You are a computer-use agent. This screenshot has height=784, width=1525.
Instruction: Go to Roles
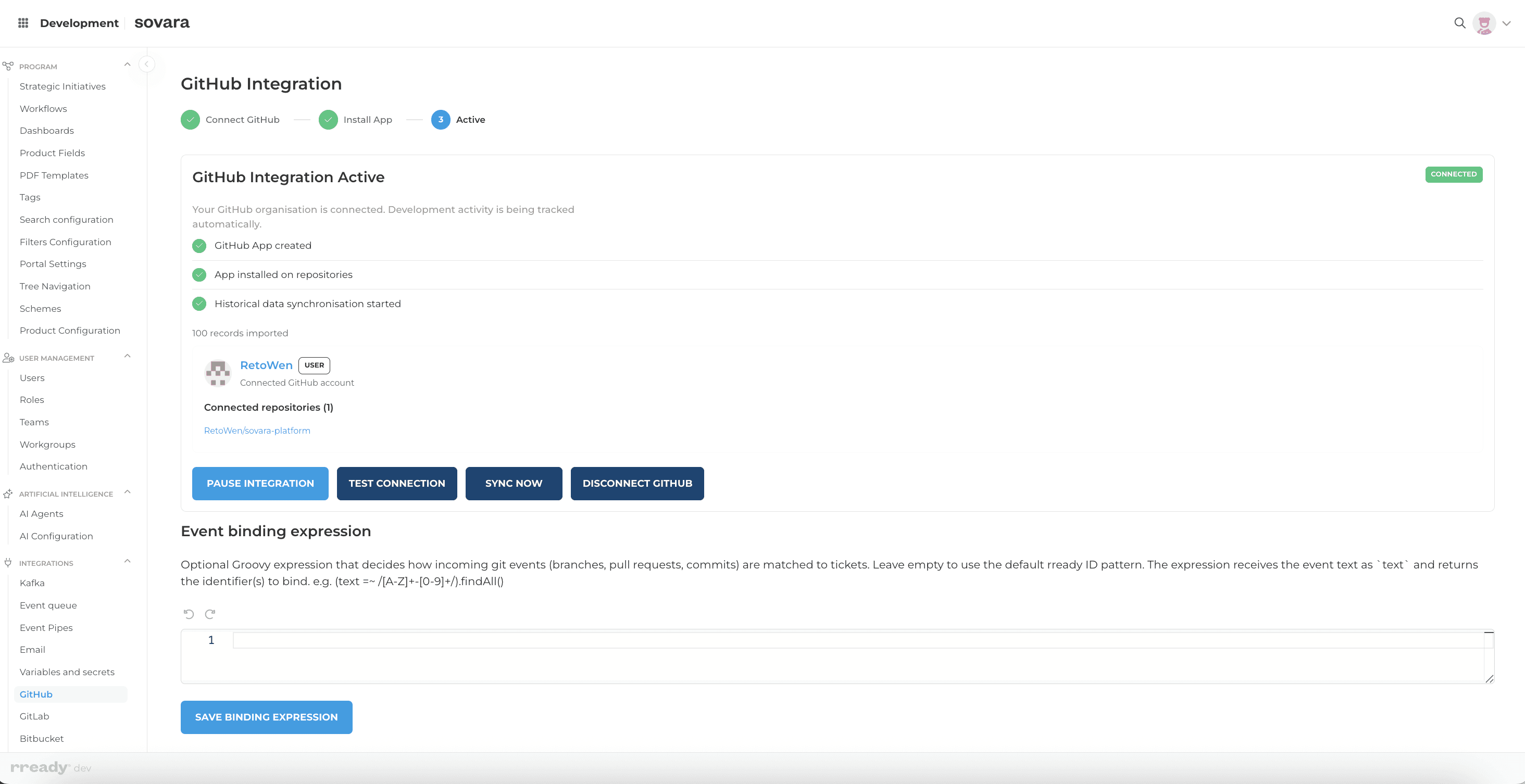(x=32, y=400)
